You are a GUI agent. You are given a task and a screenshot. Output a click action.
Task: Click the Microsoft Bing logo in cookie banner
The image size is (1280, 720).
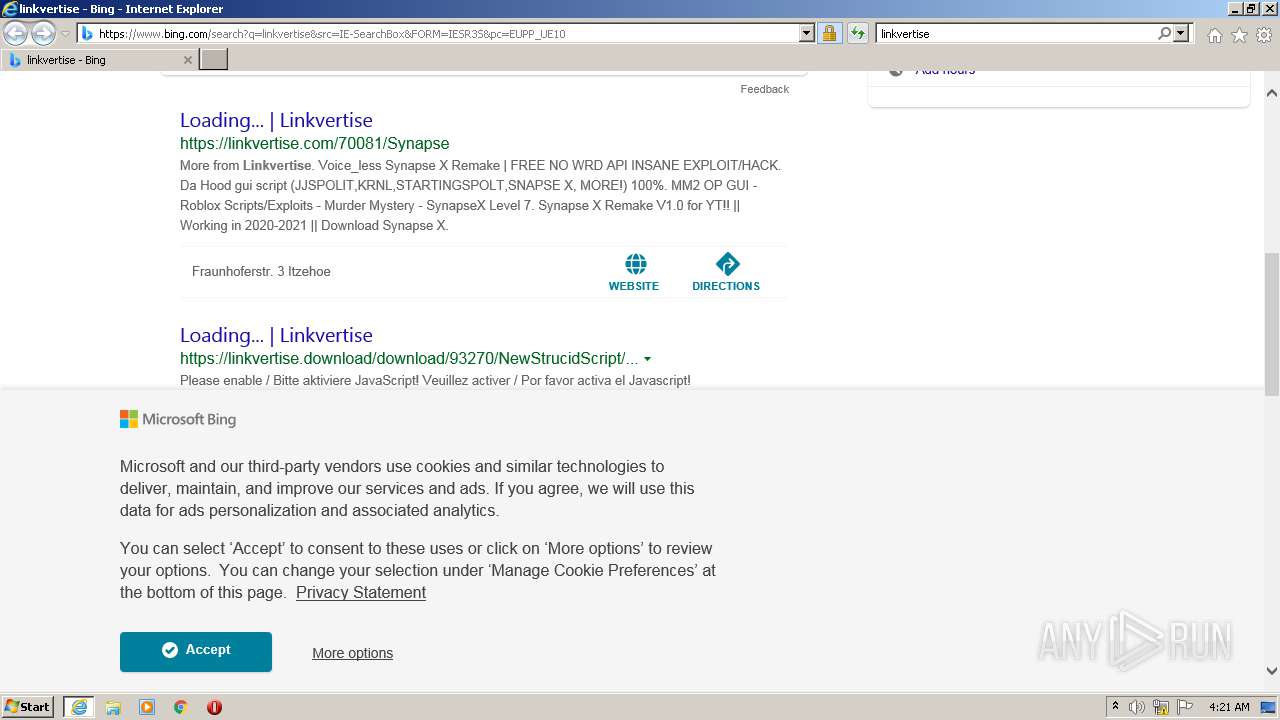tap(178, 419)
